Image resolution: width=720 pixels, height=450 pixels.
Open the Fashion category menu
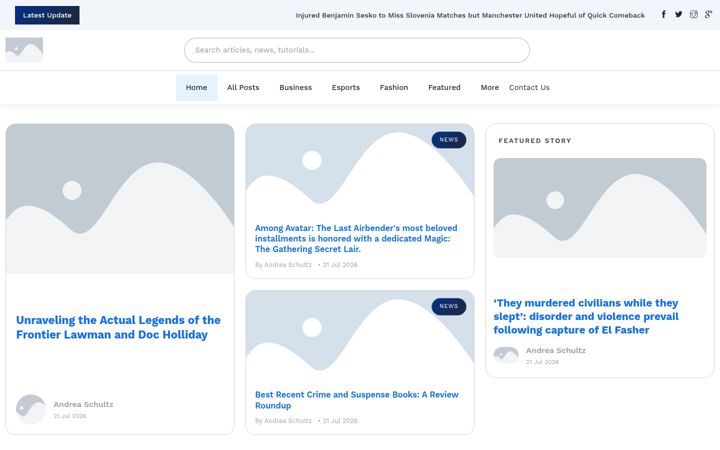pos(394,87)
